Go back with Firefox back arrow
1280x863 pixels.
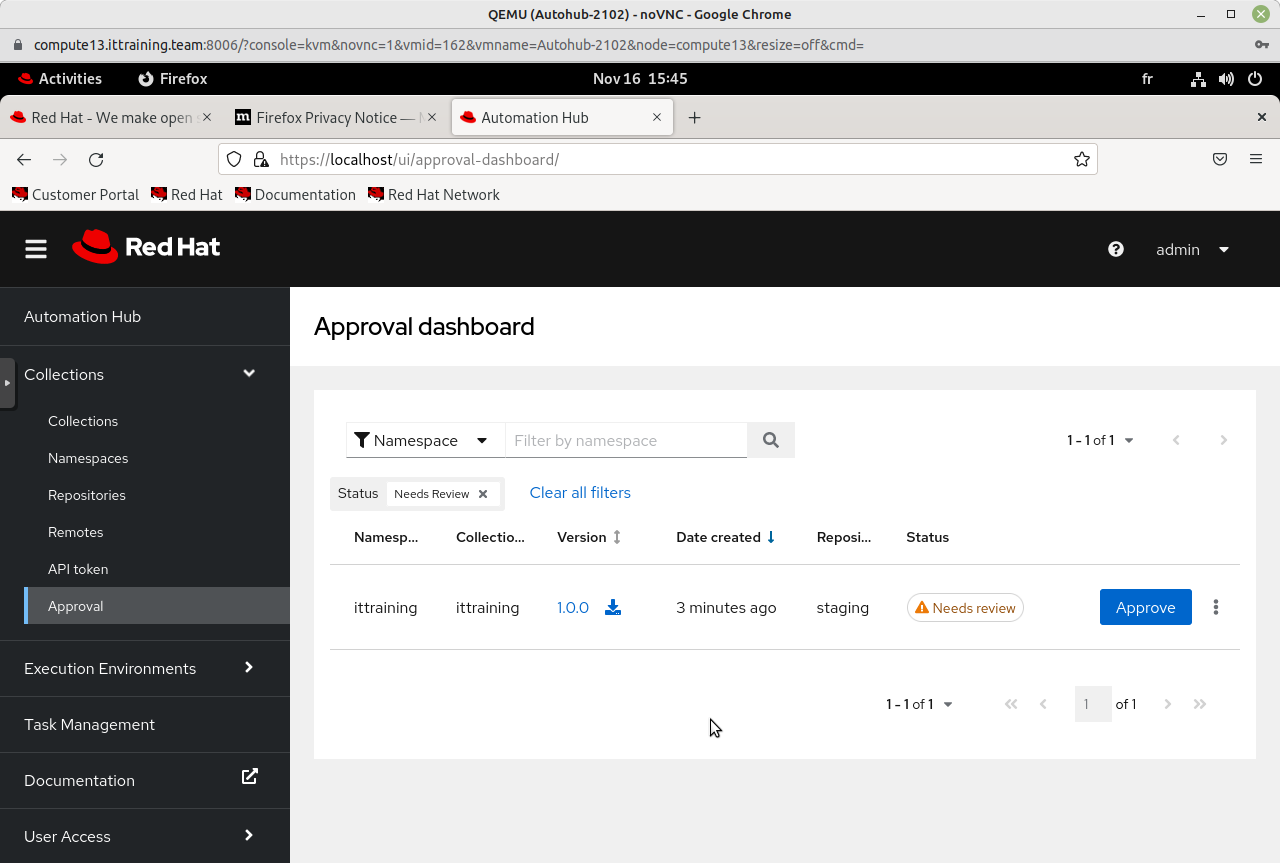click(x=24, y=159)
